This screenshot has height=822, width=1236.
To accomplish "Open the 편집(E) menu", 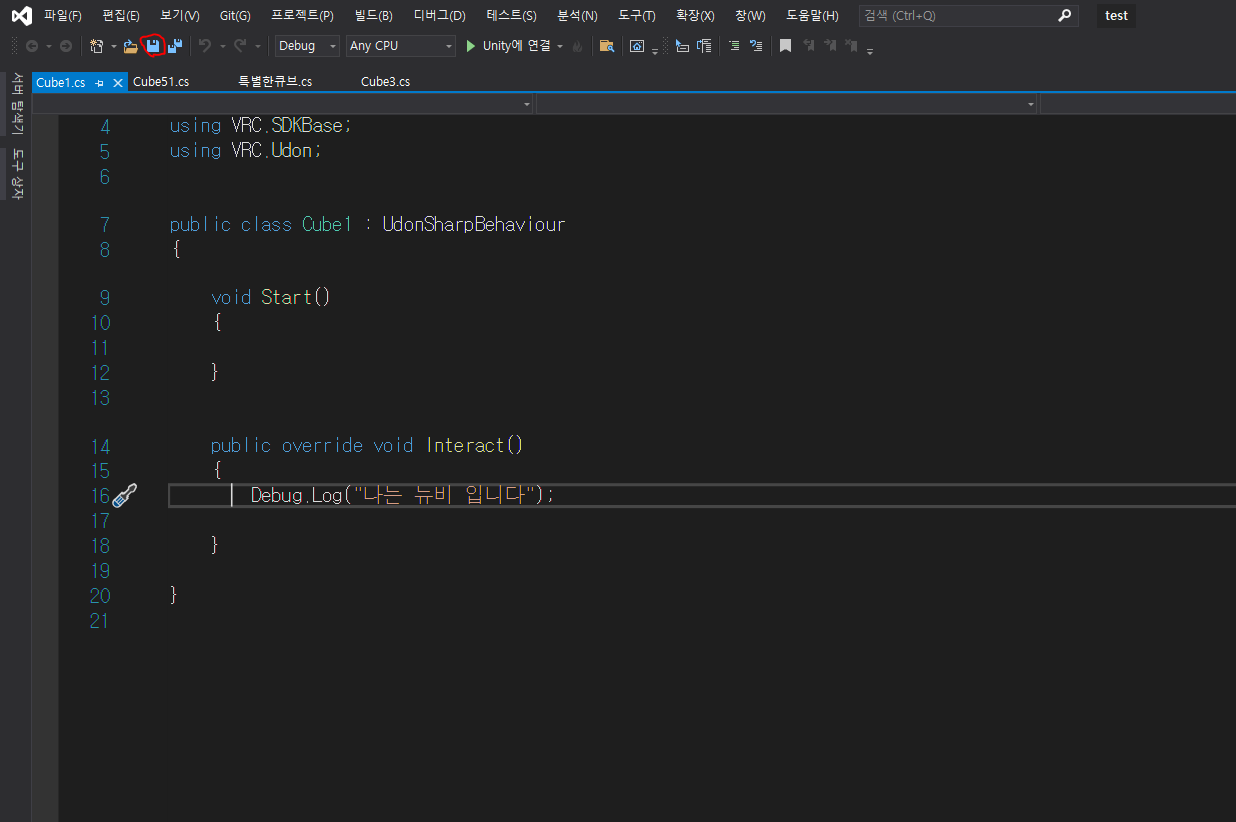I will [x=121, y=16].
